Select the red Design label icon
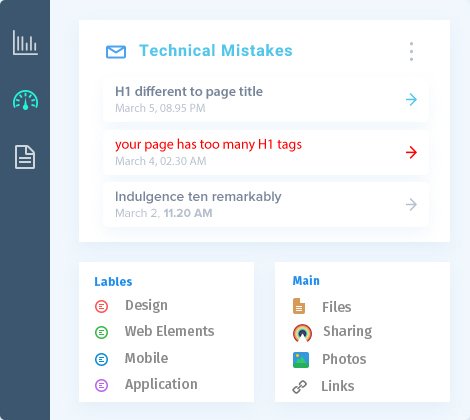This screenshot has height=420, width=470. 101,306
